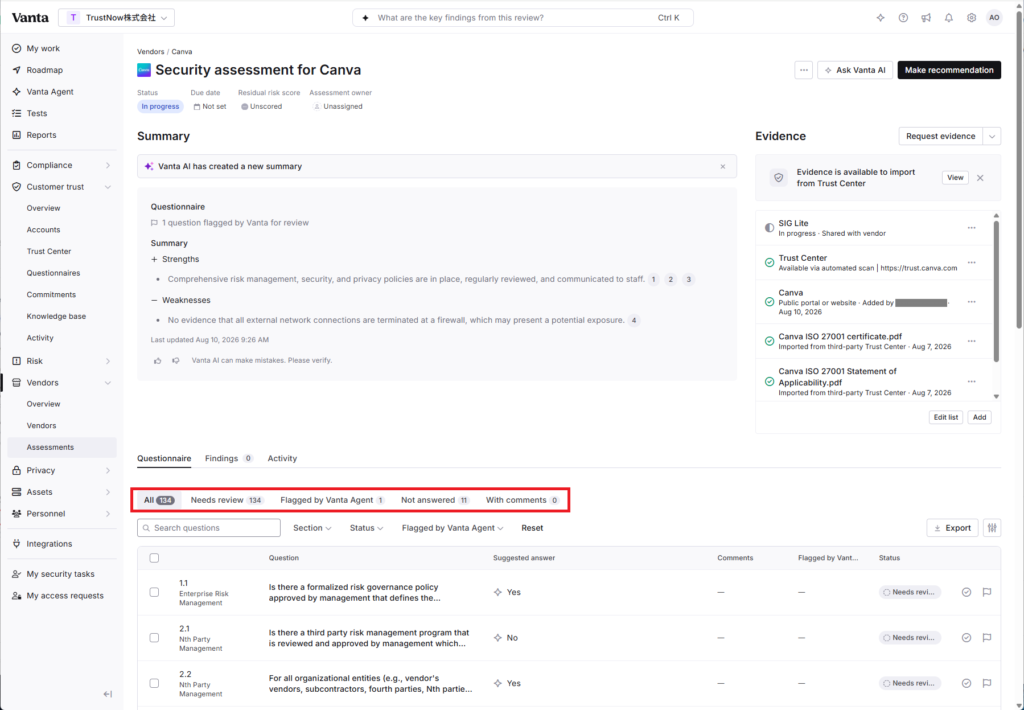Click into the Search questions field
The height and width of the screenshot is (710, 1024).
(x=209, y=528)
